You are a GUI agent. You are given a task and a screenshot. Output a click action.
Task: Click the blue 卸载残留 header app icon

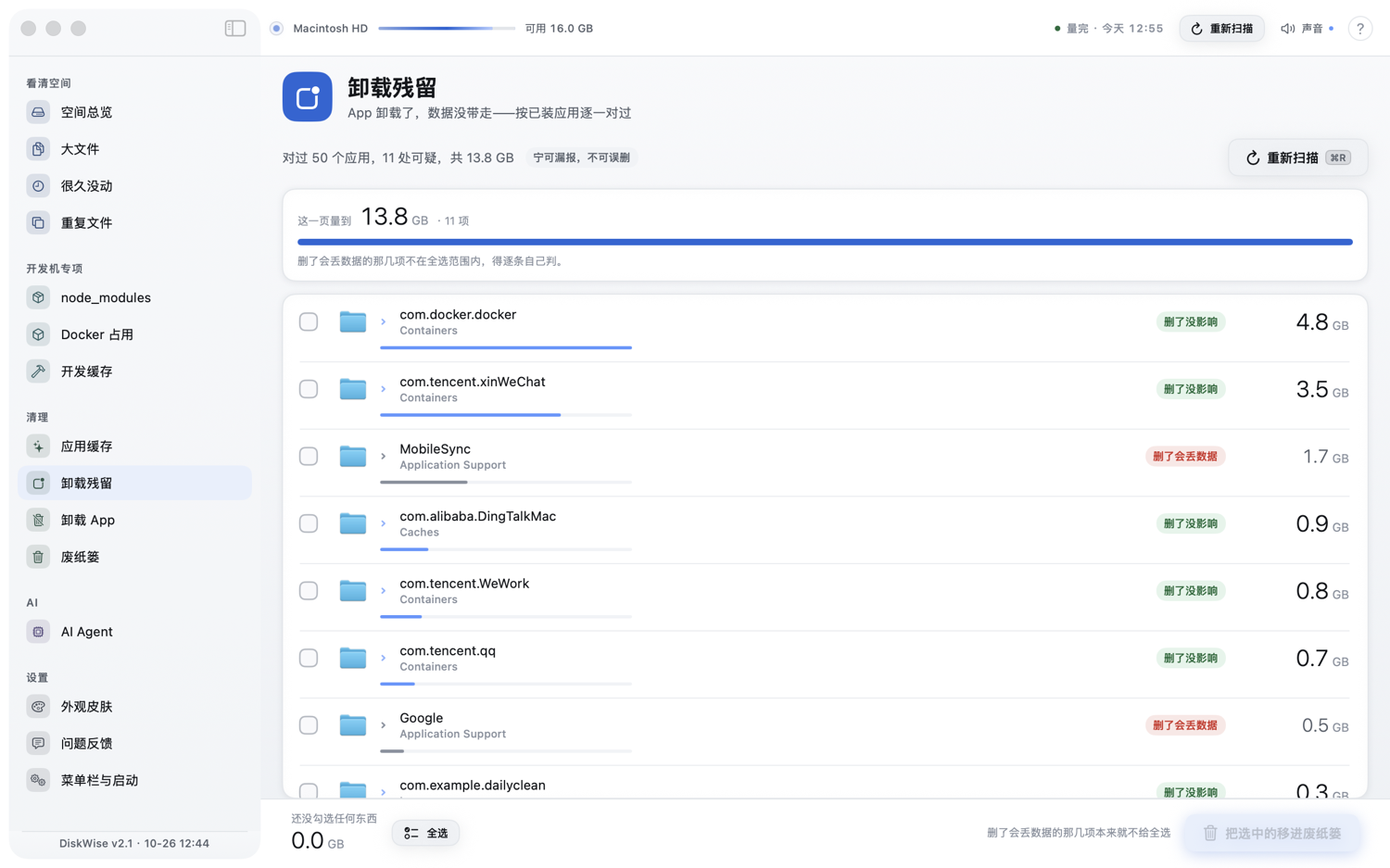(308, 96)
